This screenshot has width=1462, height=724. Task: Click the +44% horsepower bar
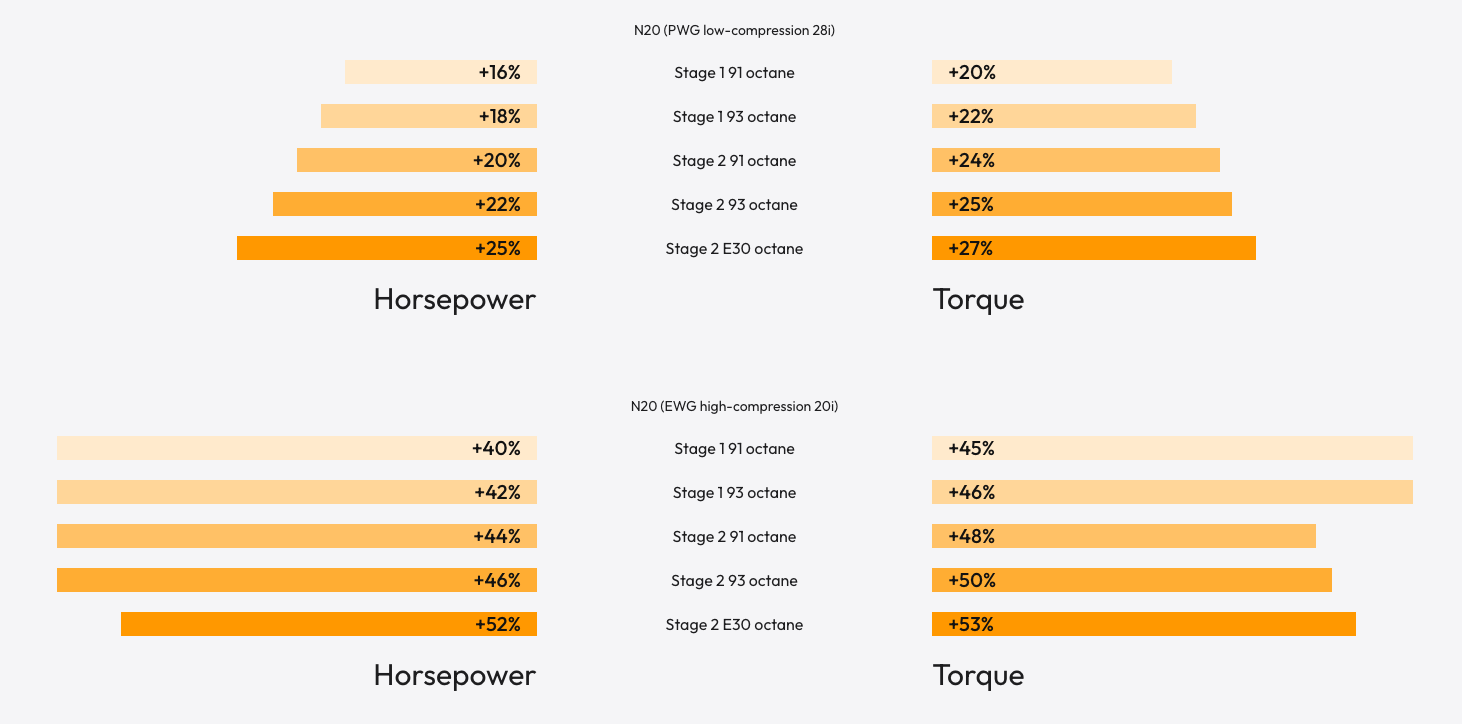297,536
